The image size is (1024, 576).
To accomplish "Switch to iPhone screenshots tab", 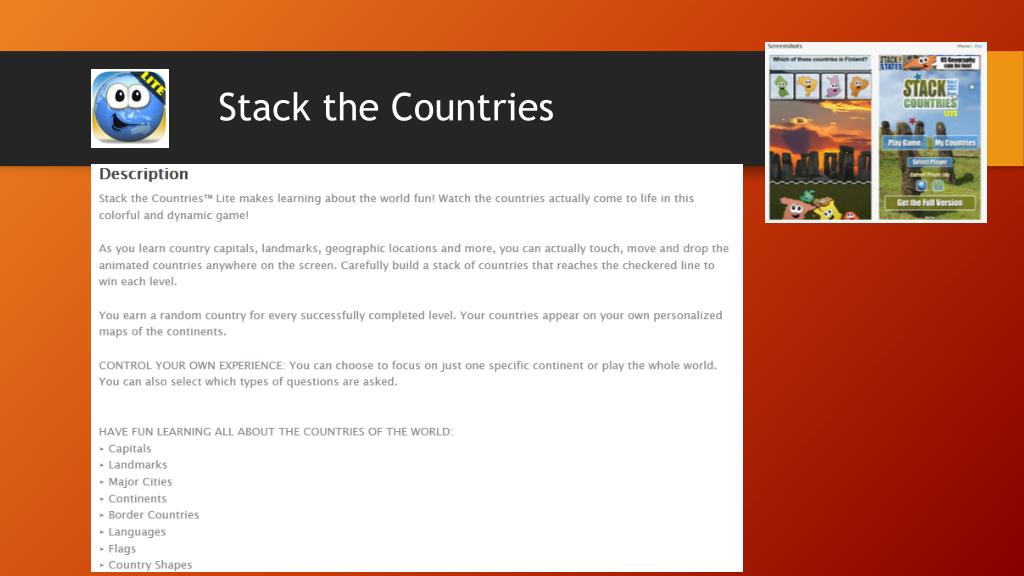I will [964, 46].
